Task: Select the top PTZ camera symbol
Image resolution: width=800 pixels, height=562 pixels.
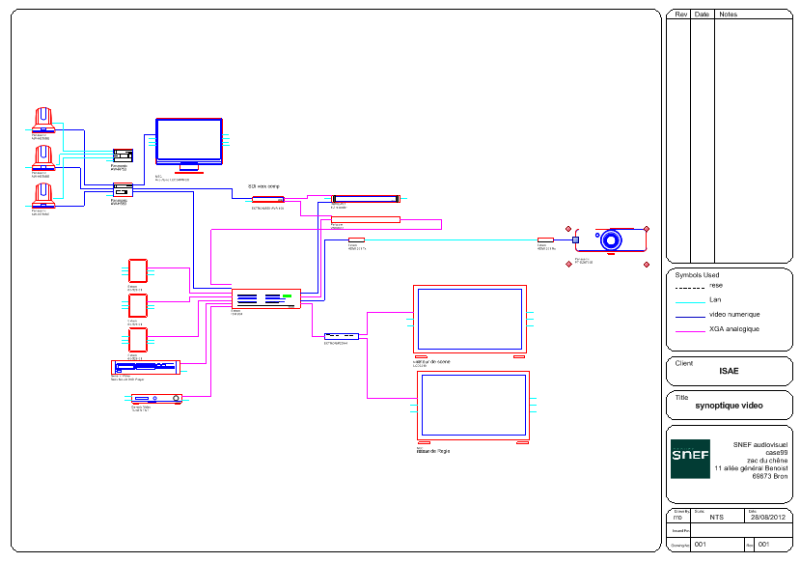Action: coord(44,119)
